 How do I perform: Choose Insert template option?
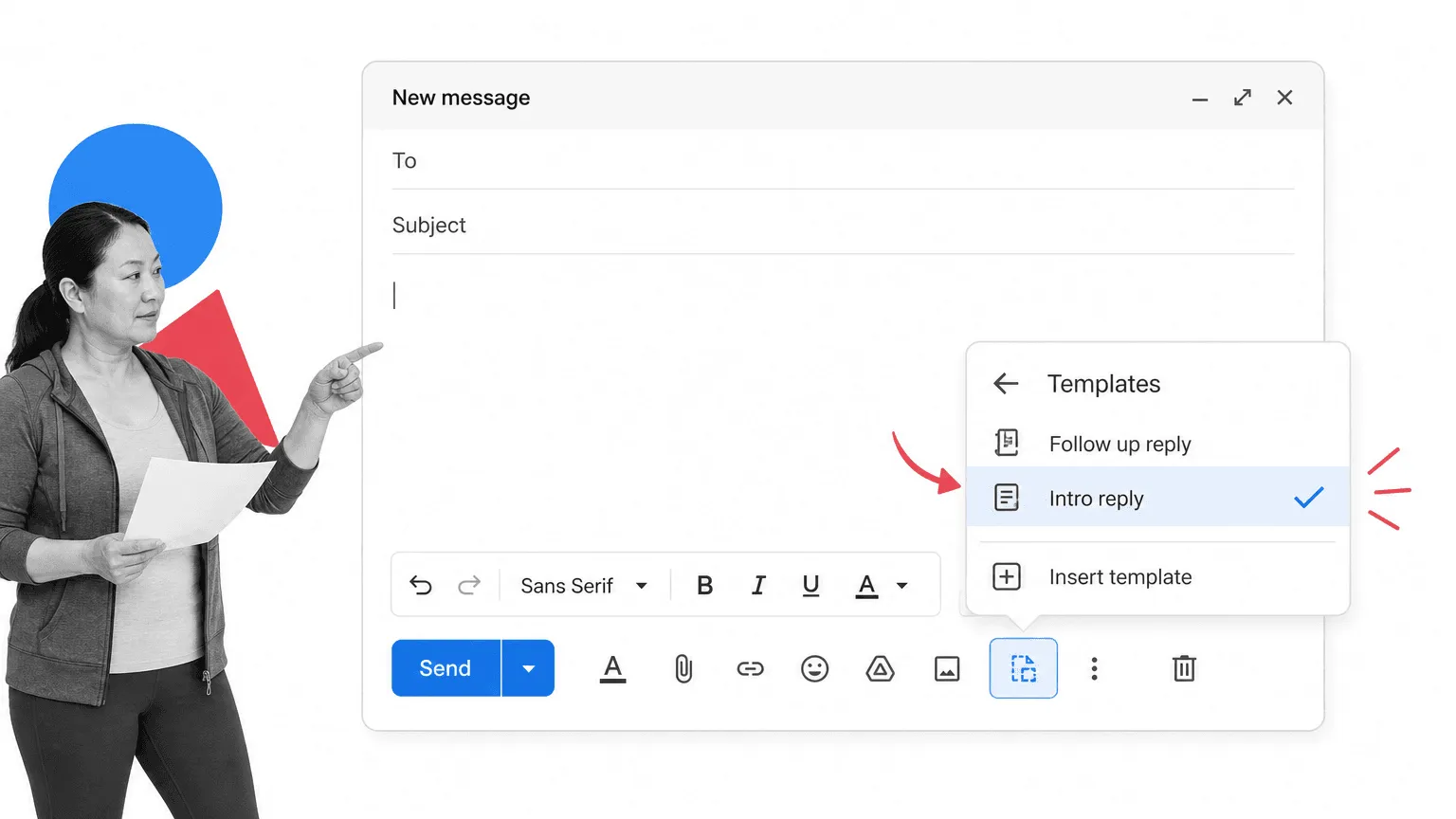tap(1157, 577)
